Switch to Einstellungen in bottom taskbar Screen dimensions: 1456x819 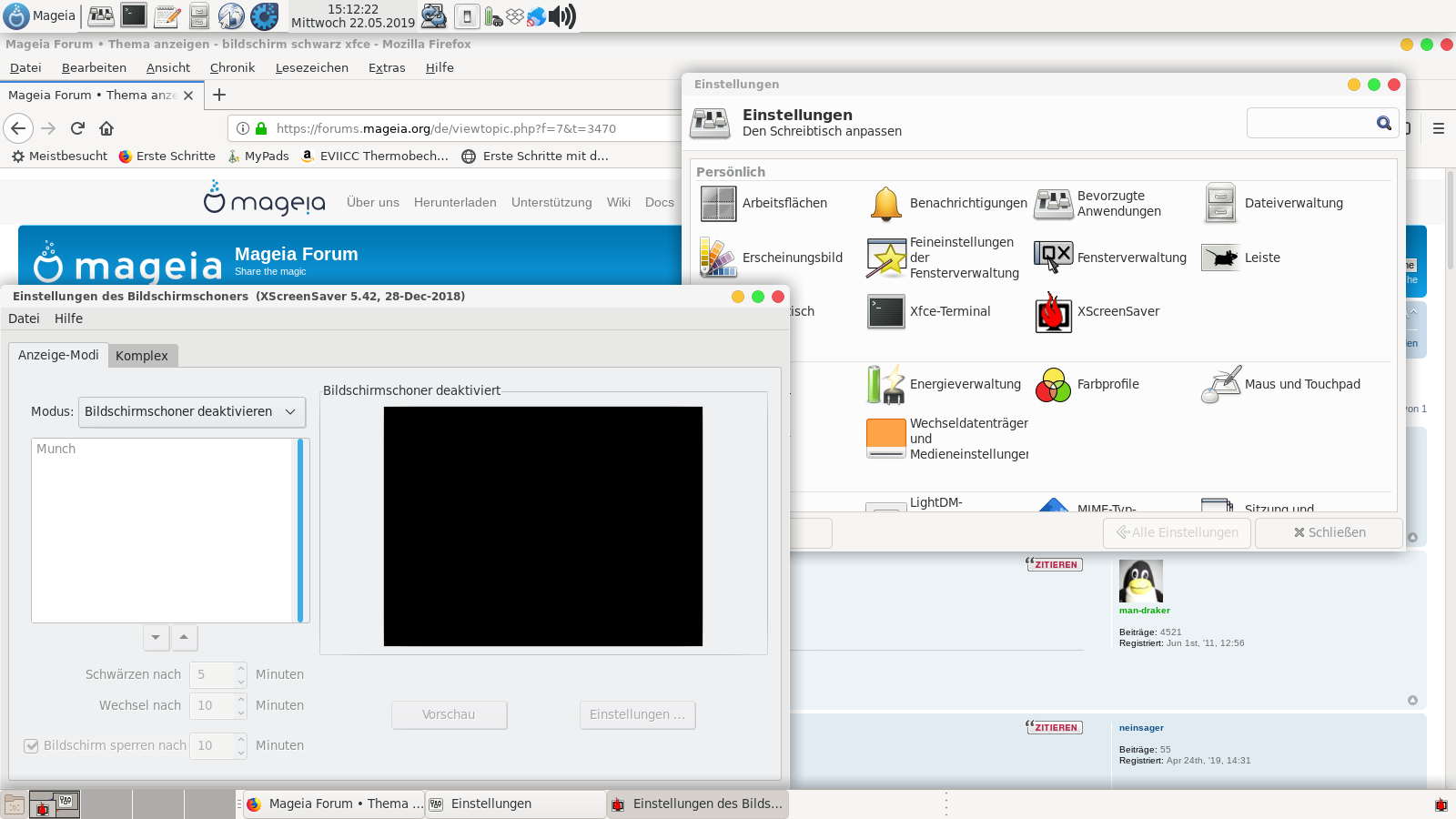(x=515, y=804)
